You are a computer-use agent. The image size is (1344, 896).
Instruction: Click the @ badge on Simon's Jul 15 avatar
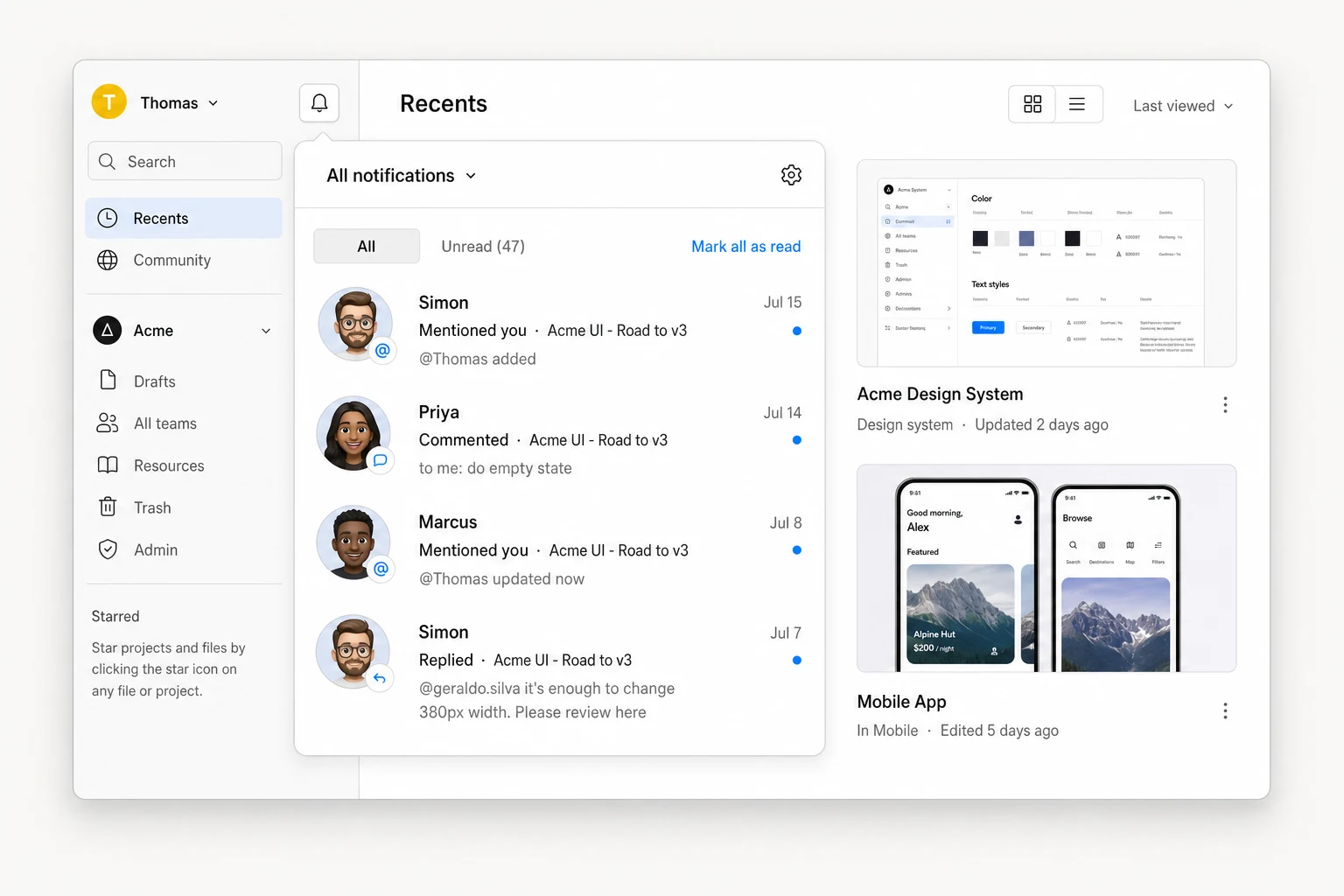pos(382,350)
